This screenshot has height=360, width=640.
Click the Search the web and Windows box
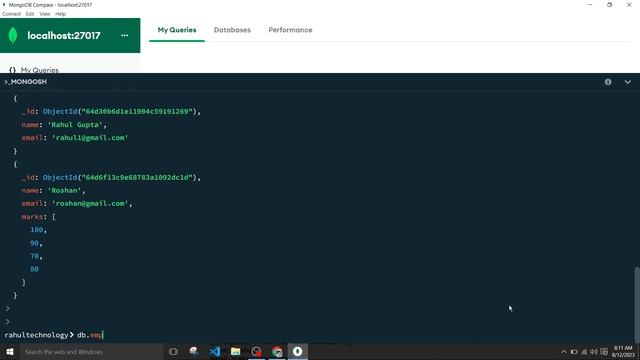(x=91, y=351)
